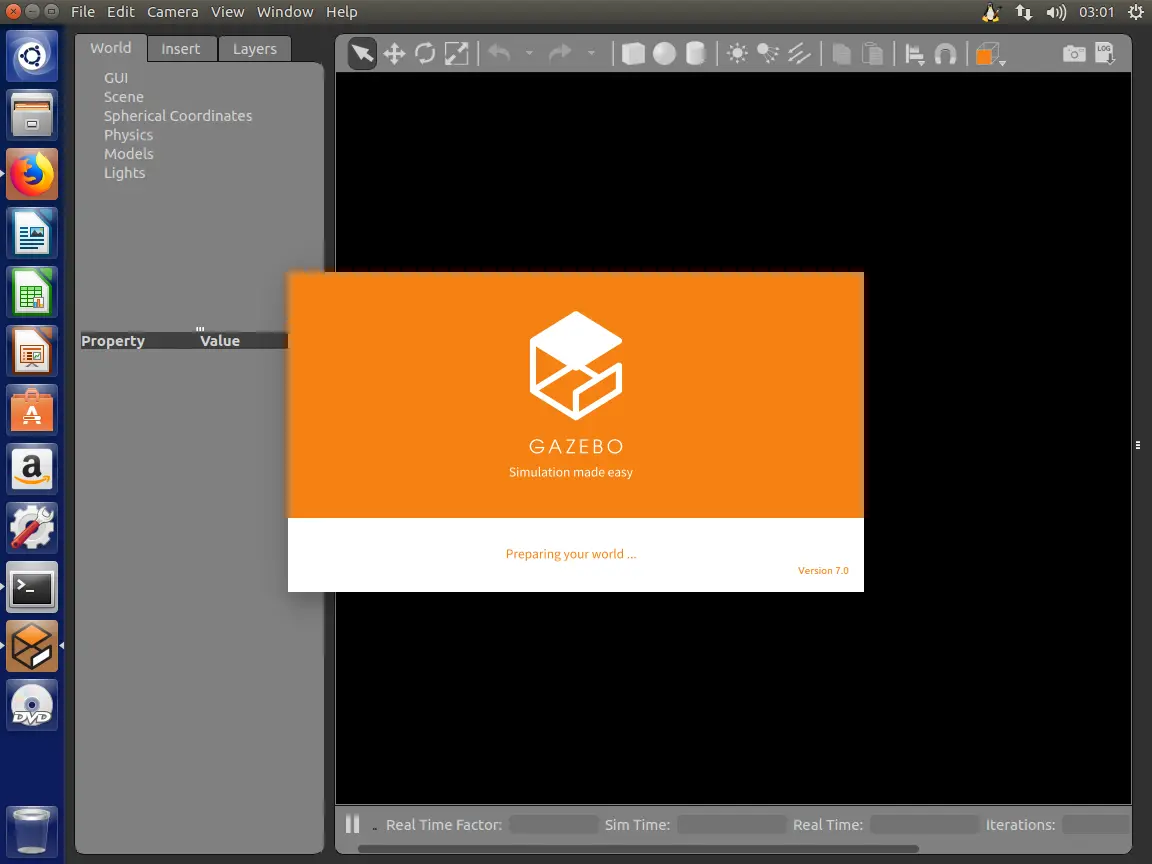Image resolution: width=1152 pixels, height=864 pixels.
Task: Open the data logging tool
Action: (1105, 54)
